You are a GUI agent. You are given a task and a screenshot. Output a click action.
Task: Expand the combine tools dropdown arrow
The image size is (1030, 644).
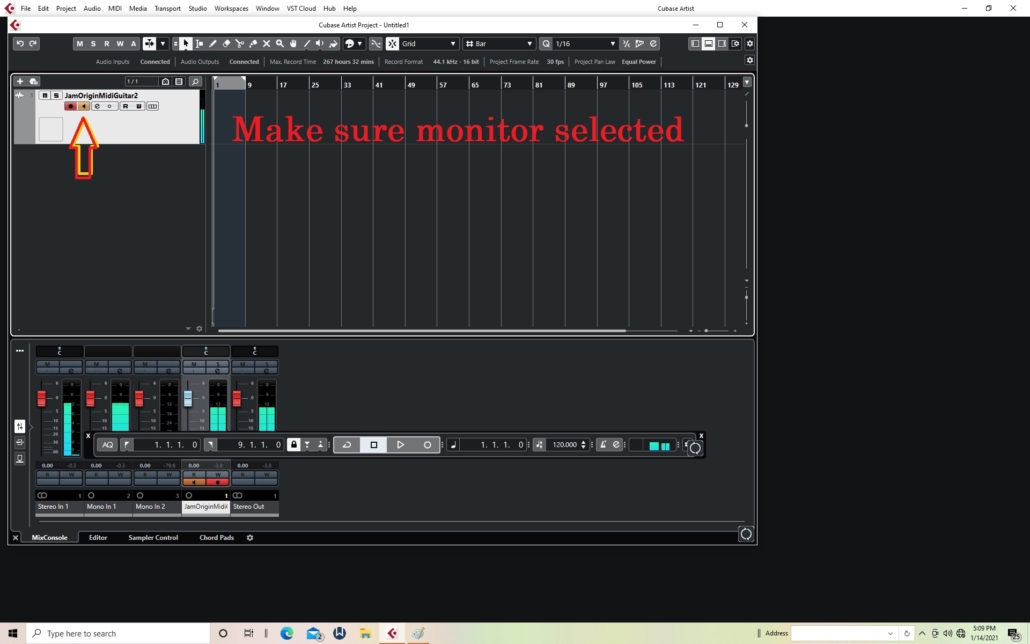tap(162, 43)
